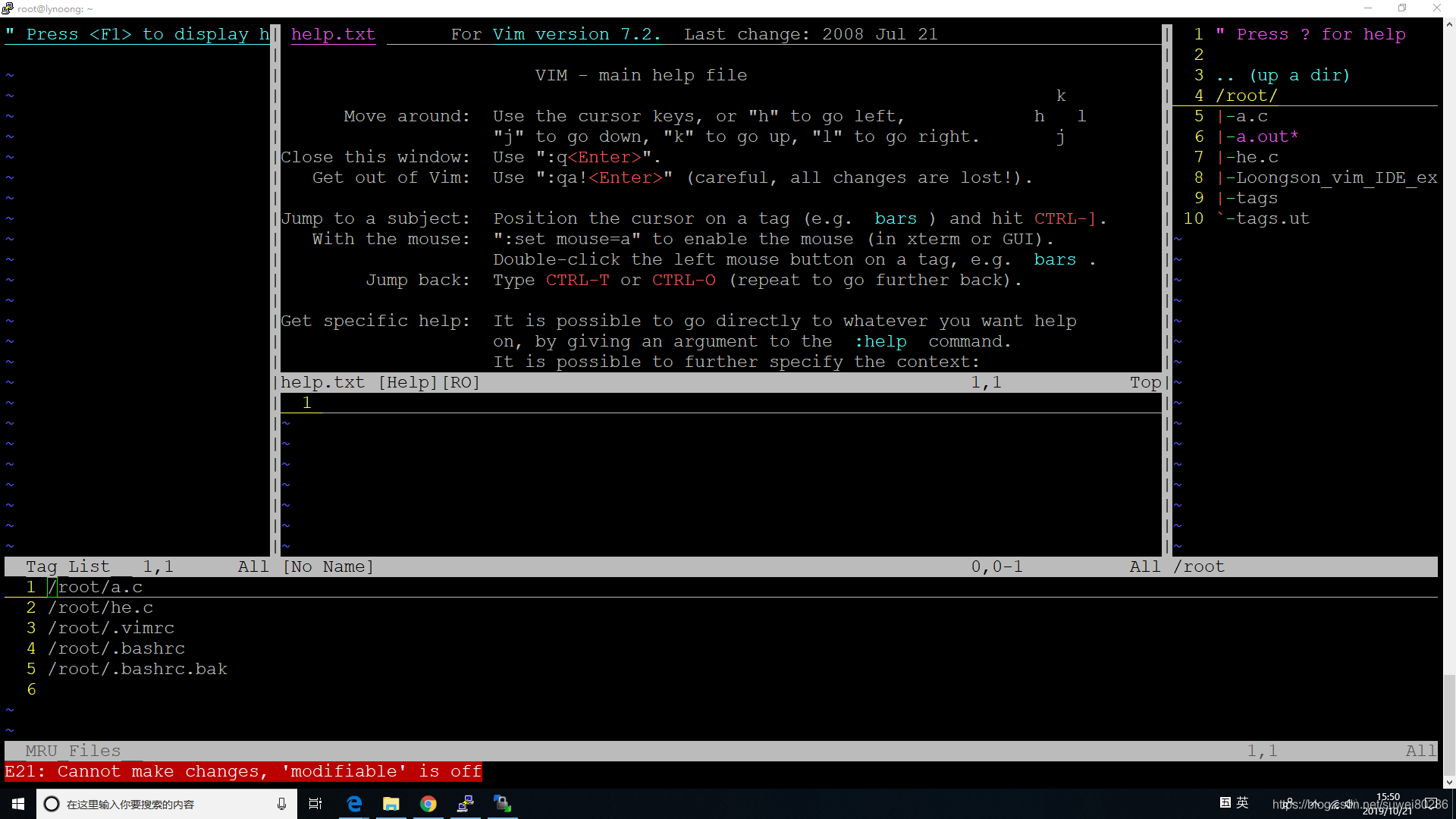Screen dimensions: 1456x819
Task: Select /root/.vimrc in MRU list
Action: tap(111, 628)
